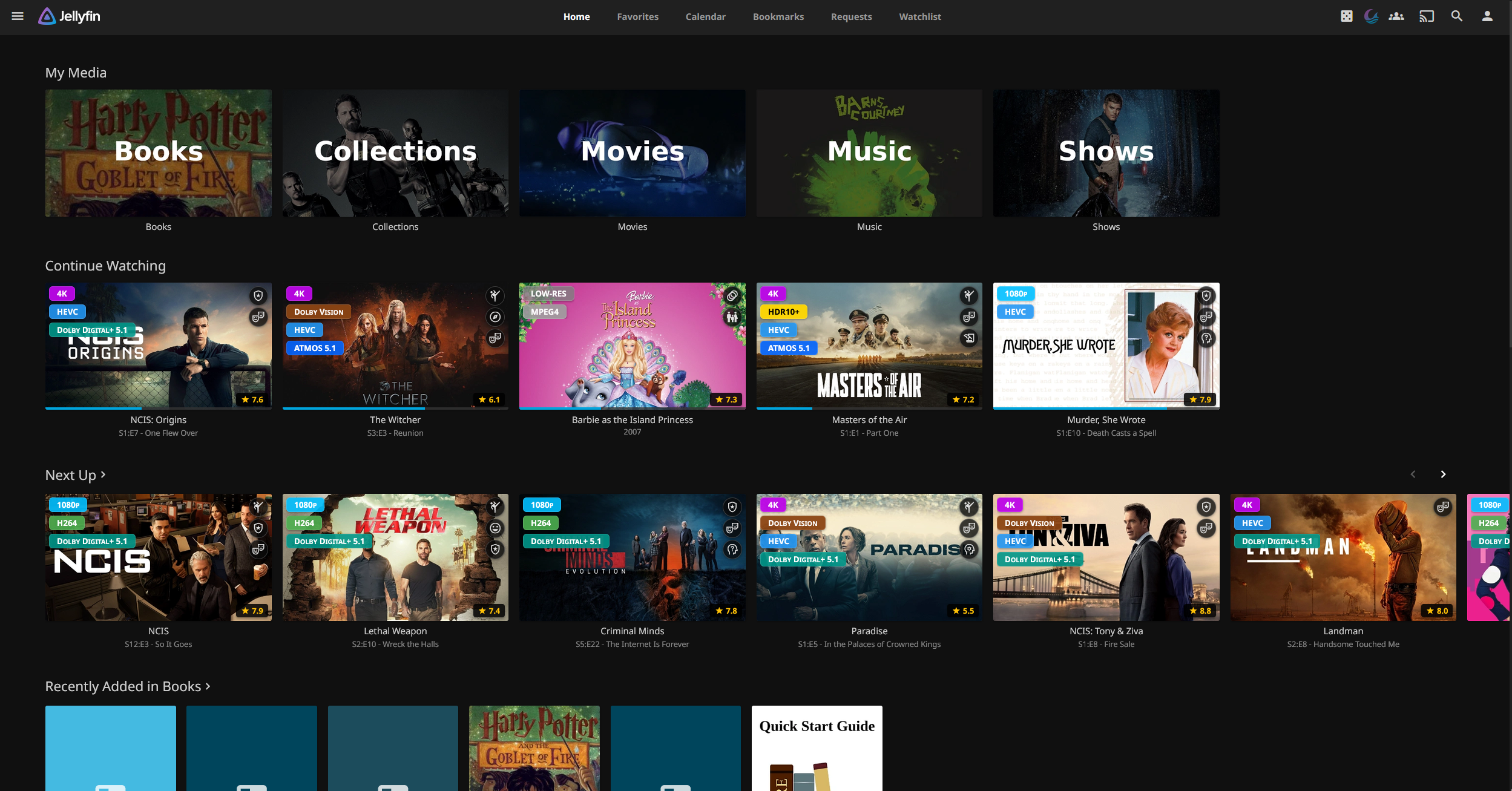The height and width of the screenshot is (791, 1512).
Task: Open the Requests tab
Action: click(851, 17)
